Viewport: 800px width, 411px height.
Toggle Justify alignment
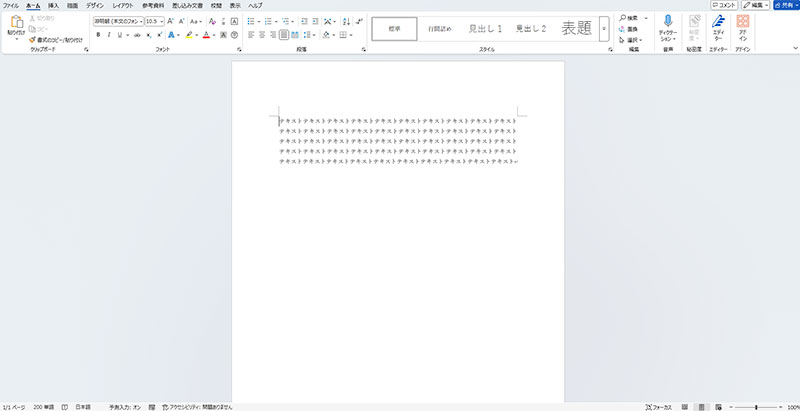tap(284, 35)
